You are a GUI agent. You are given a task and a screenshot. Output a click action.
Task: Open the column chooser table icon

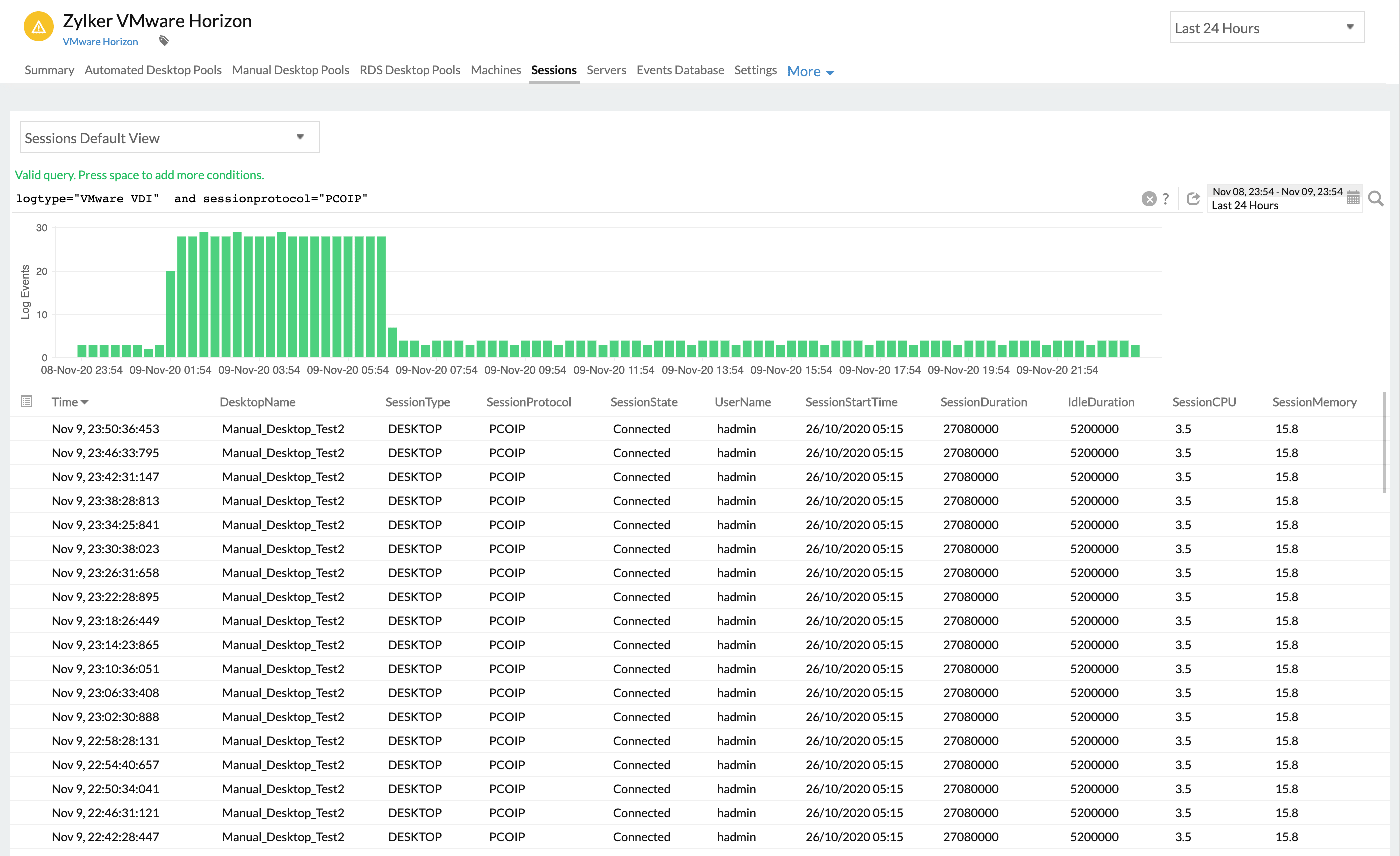click(x=26, y=402)
